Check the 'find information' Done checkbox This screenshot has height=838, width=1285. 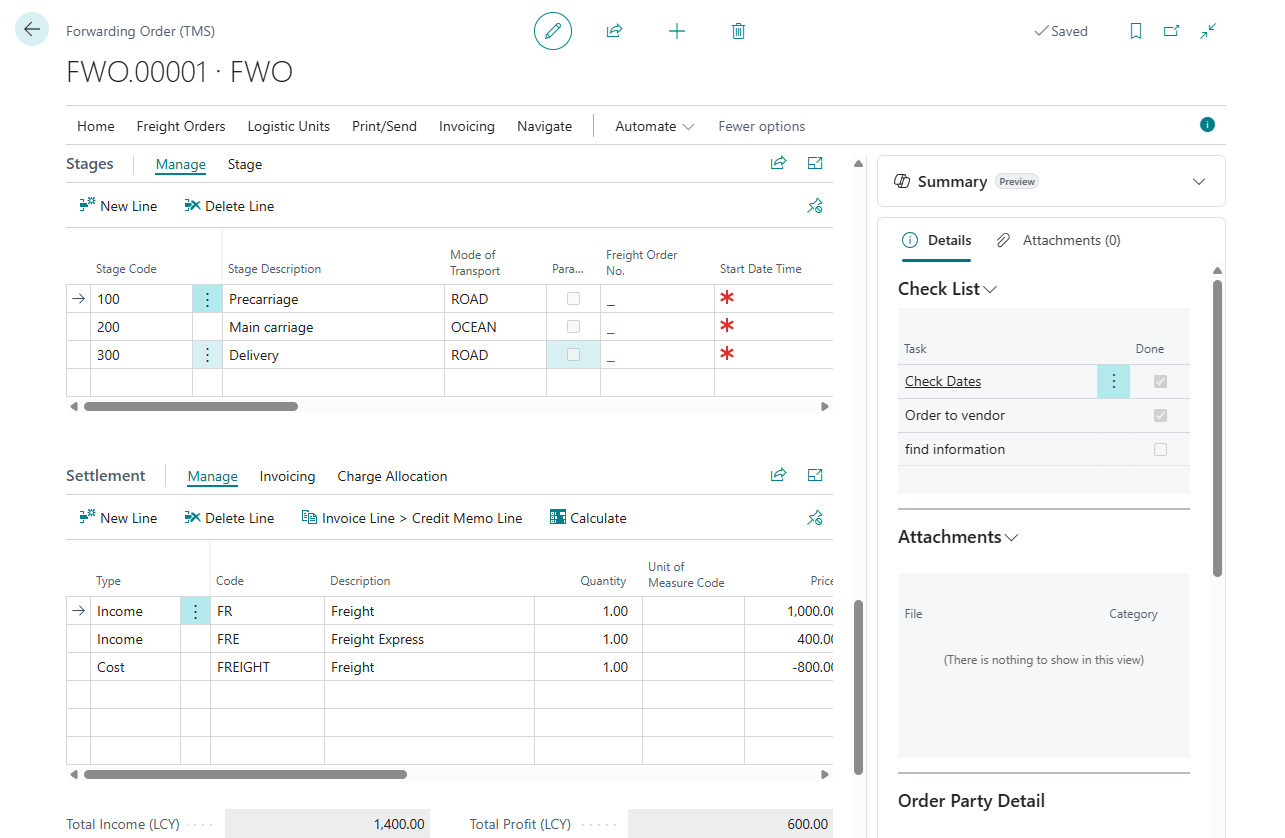click(1160, 449)
